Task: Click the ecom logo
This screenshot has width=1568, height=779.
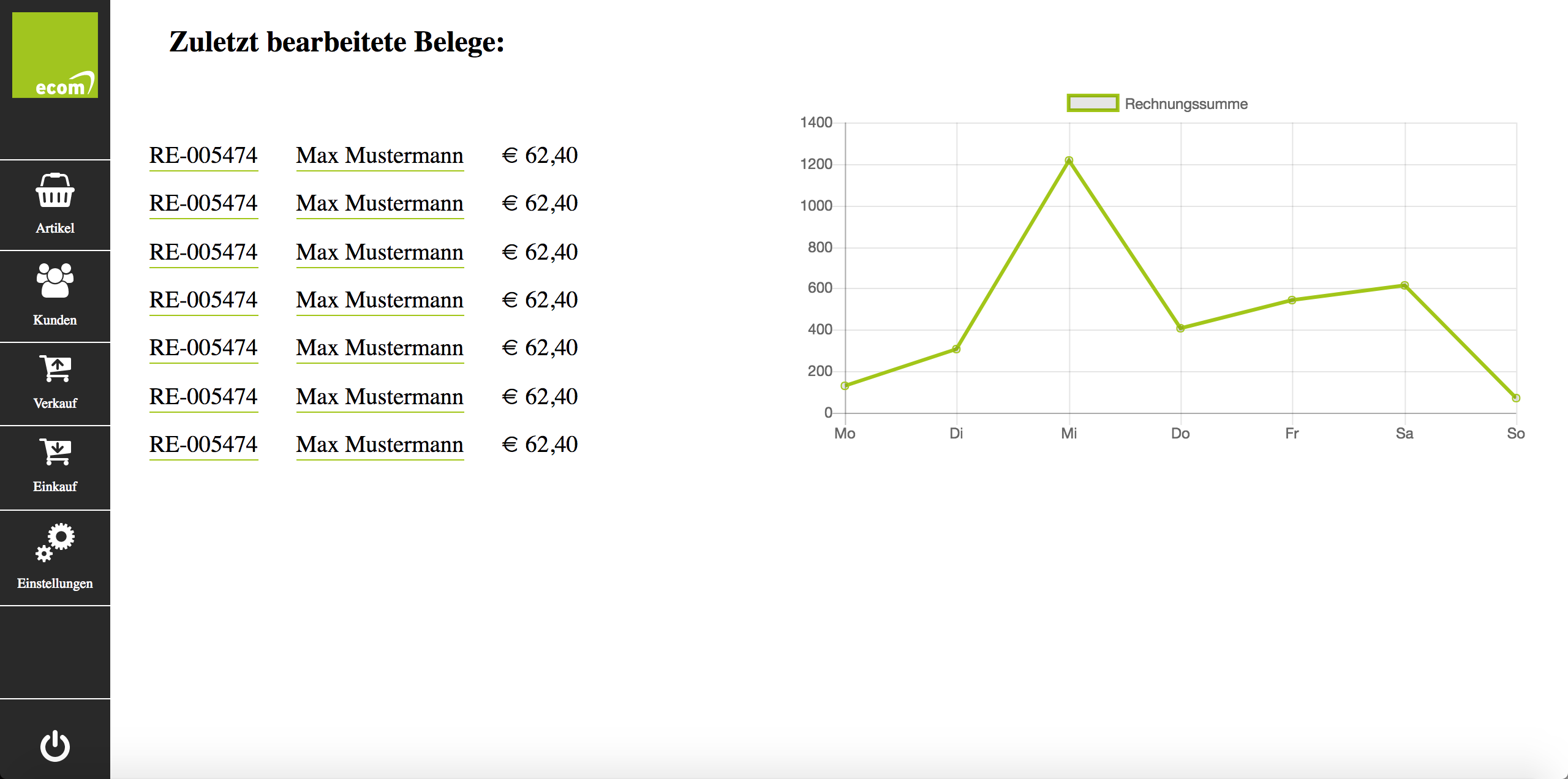Action: tap(55, 55)
